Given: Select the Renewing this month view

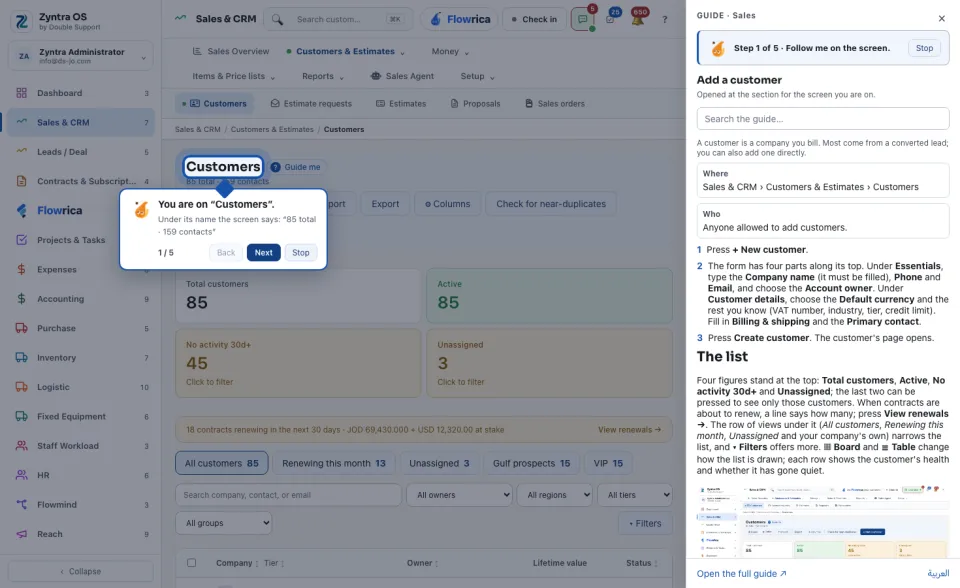Looking at the screenshot, I should pyautogui.click(x=334, y=463).
